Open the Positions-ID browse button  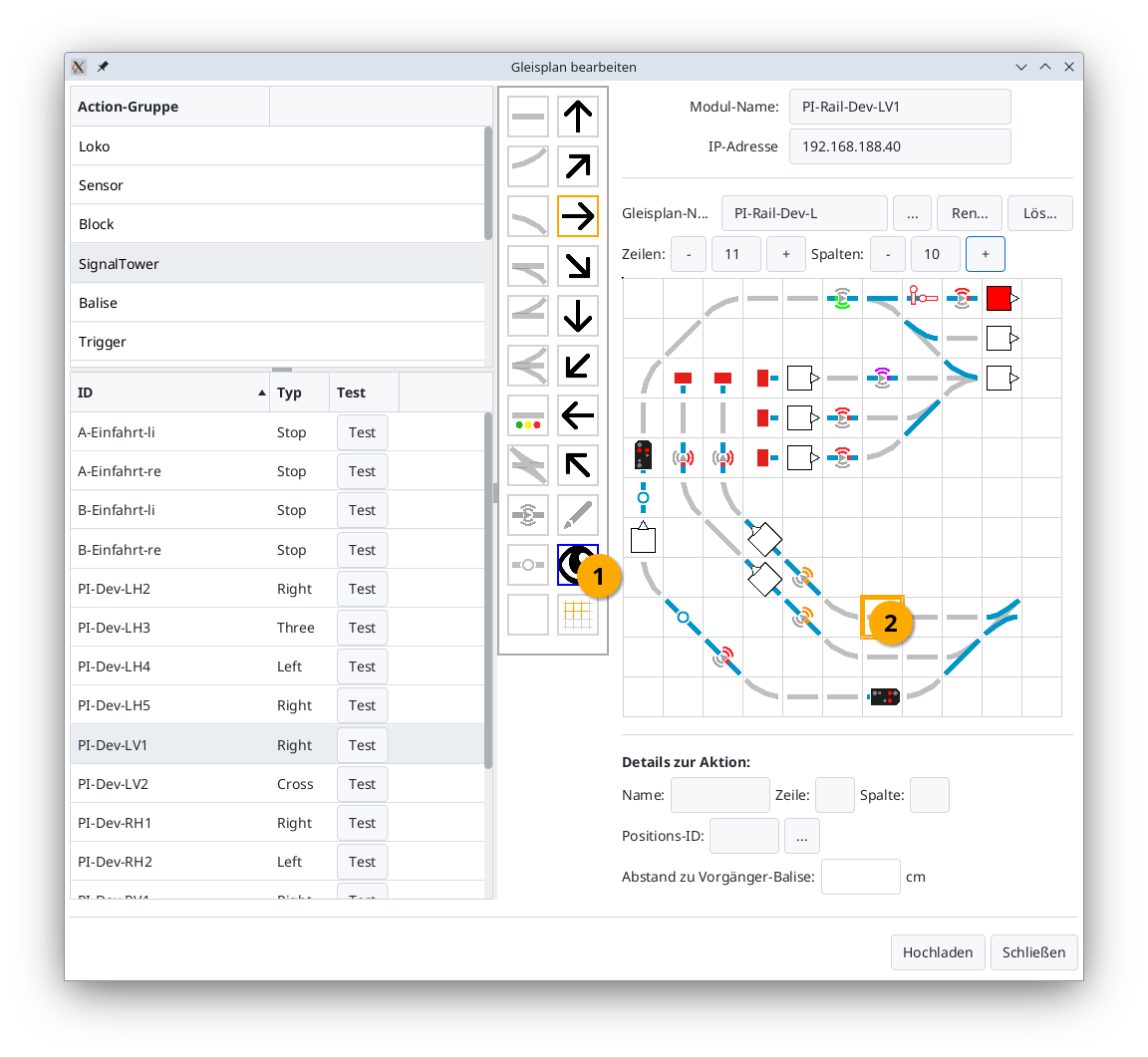coord(801,836)
